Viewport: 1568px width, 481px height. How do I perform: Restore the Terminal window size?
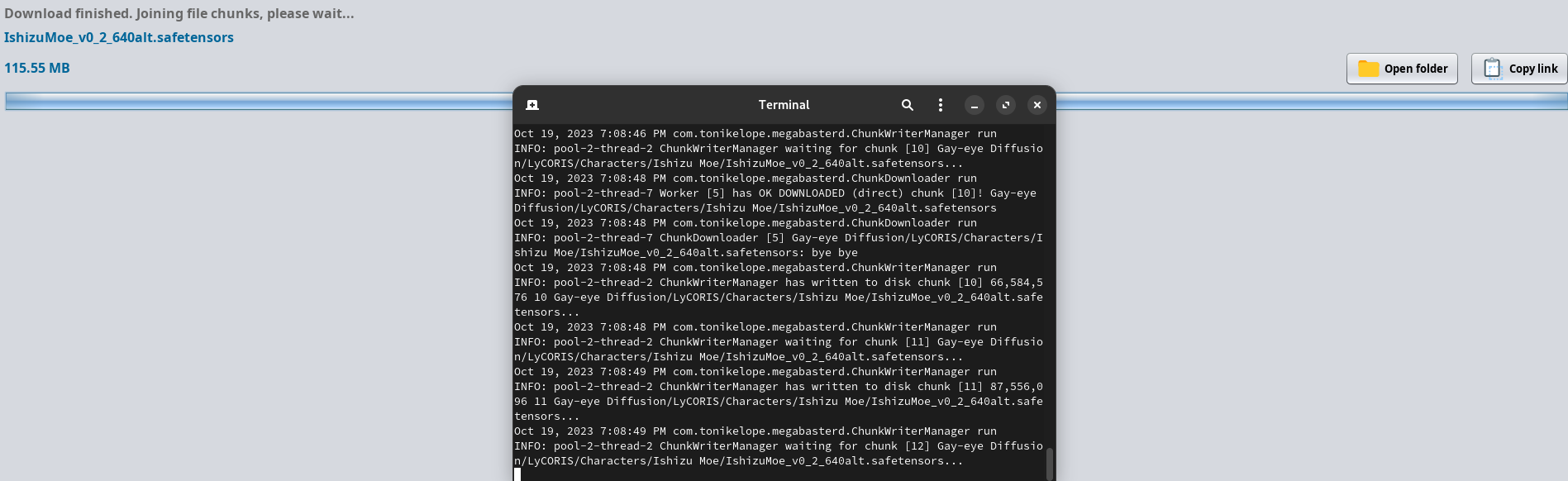tap(1006, 106)
